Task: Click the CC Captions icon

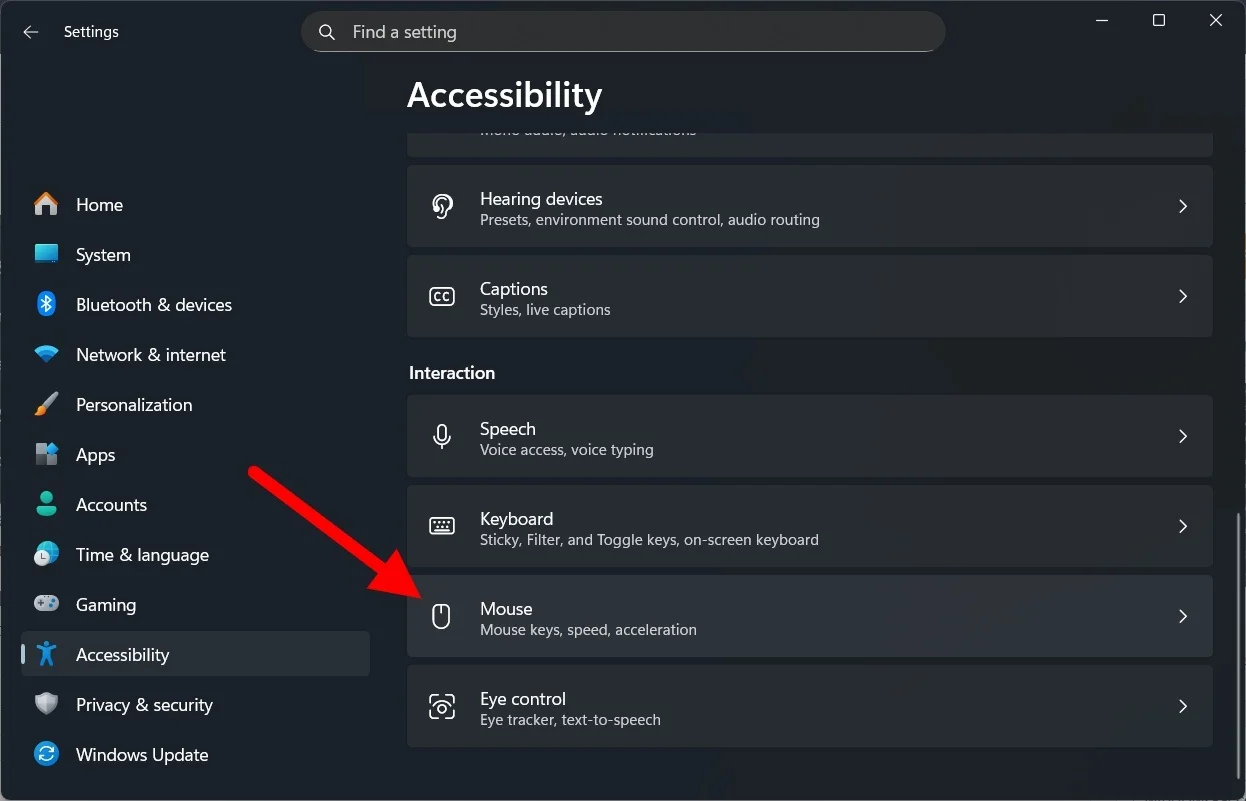Action: [x=442, y=296]
